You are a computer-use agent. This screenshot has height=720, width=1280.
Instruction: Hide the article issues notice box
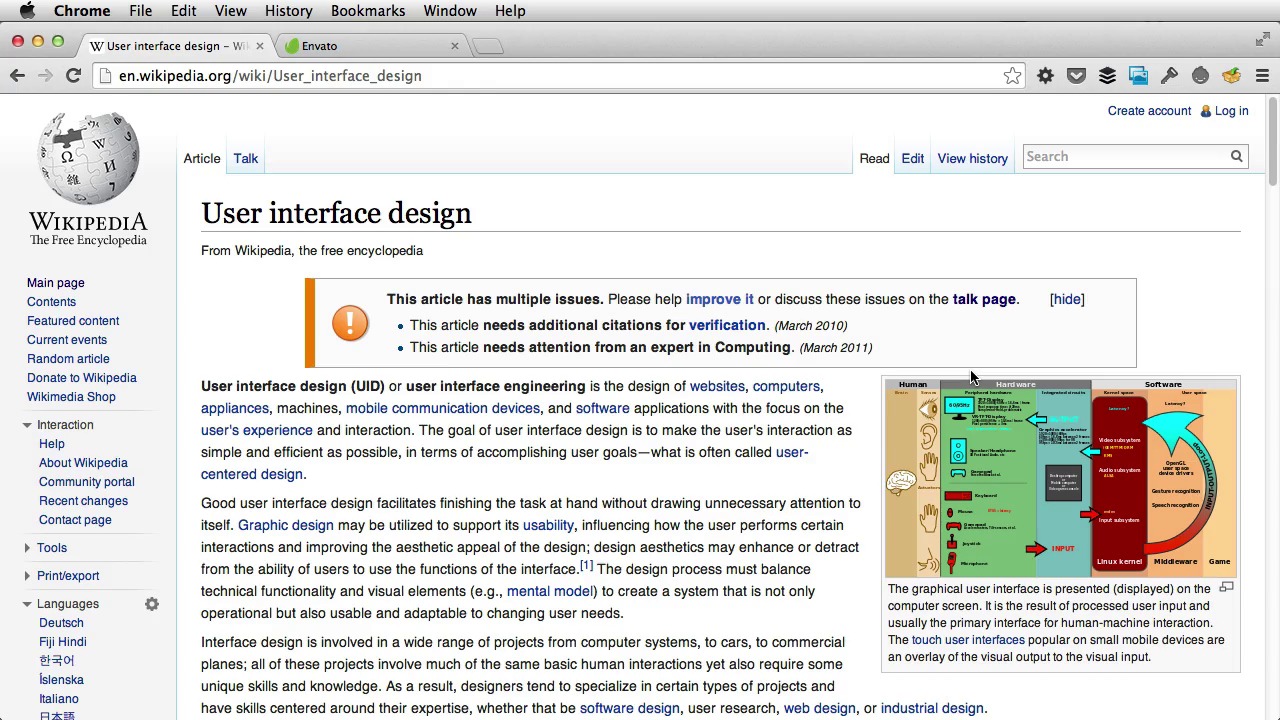[x=1066, y=299]
